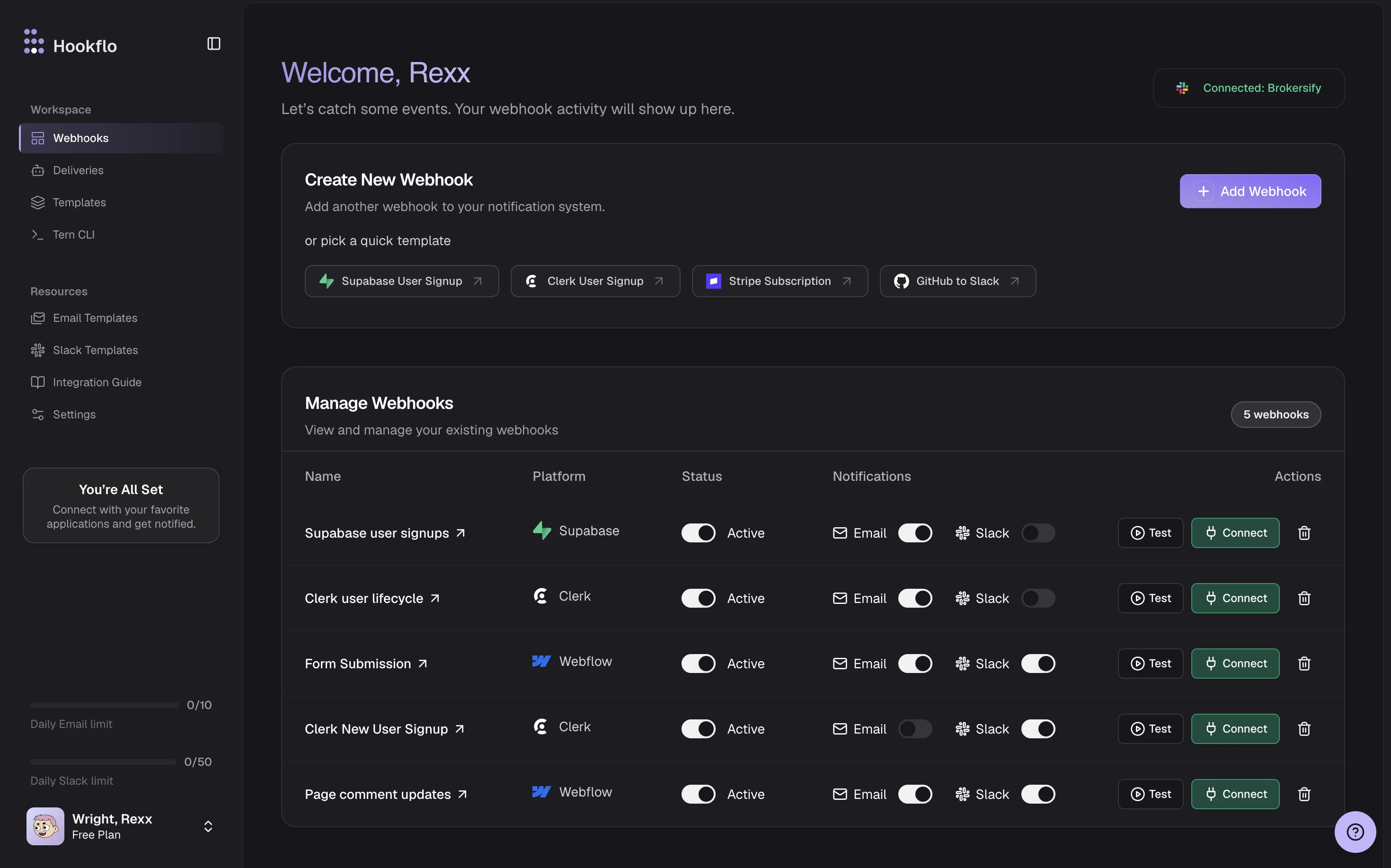The height and width of the screenshot is (868, 1391).
Task: Click the Platform column header
Action: (x=558, y=477)
